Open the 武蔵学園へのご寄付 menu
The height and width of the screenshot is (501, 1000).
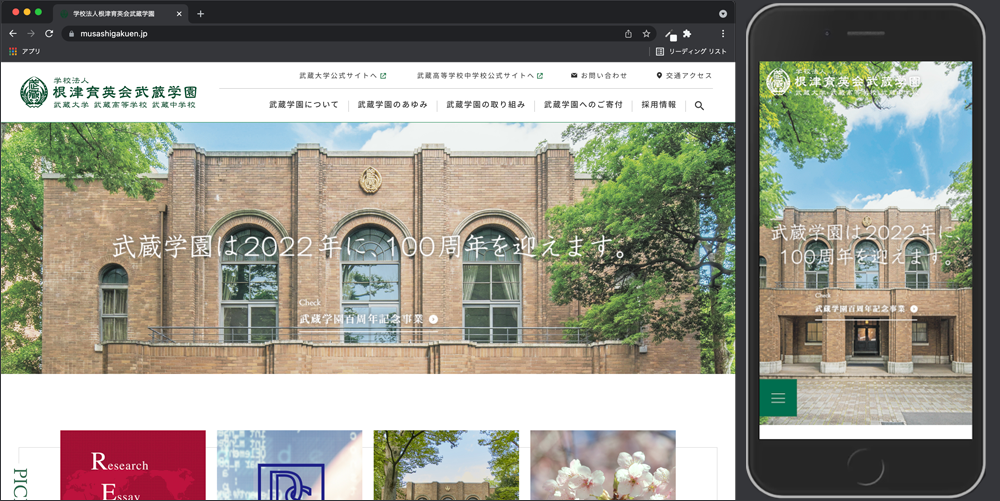[583, 105]
